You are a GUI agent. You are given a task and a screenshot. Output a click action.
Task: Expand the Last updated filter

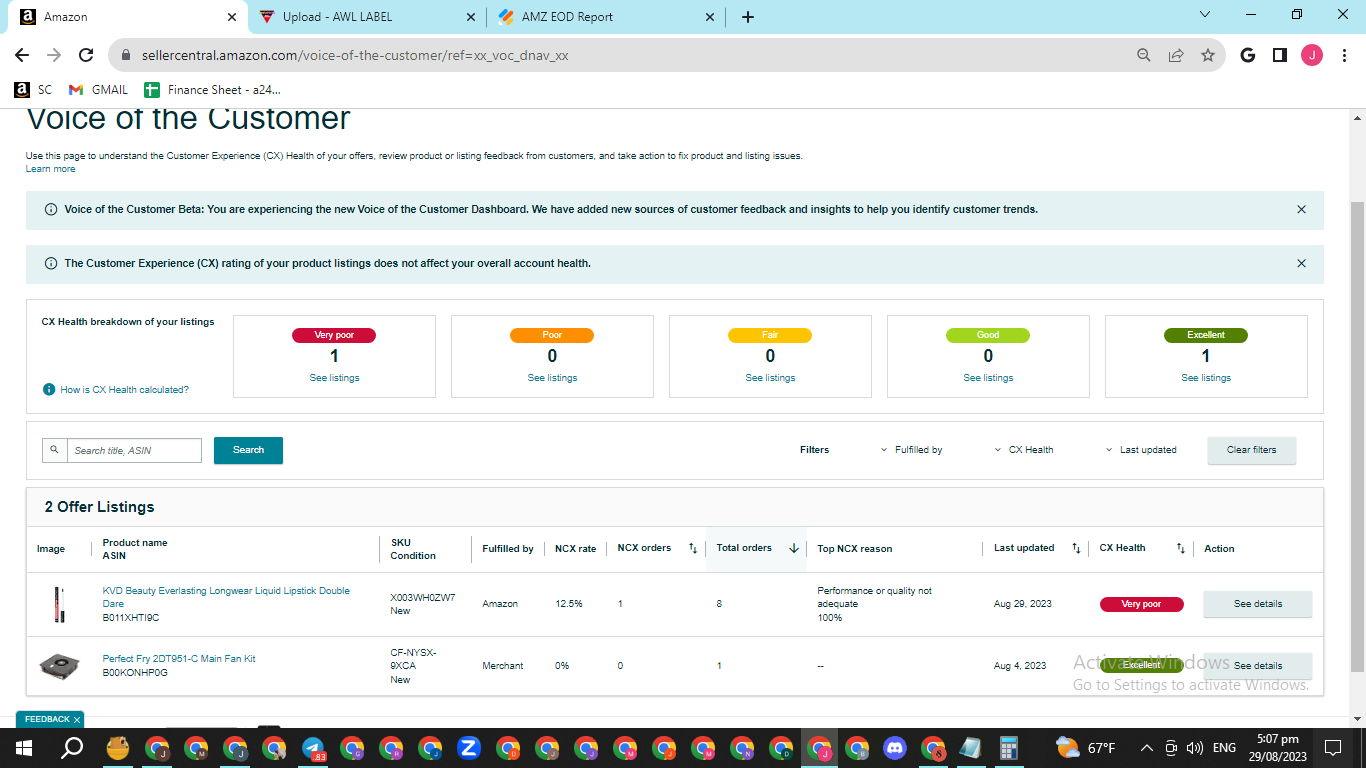point(1141,450)
